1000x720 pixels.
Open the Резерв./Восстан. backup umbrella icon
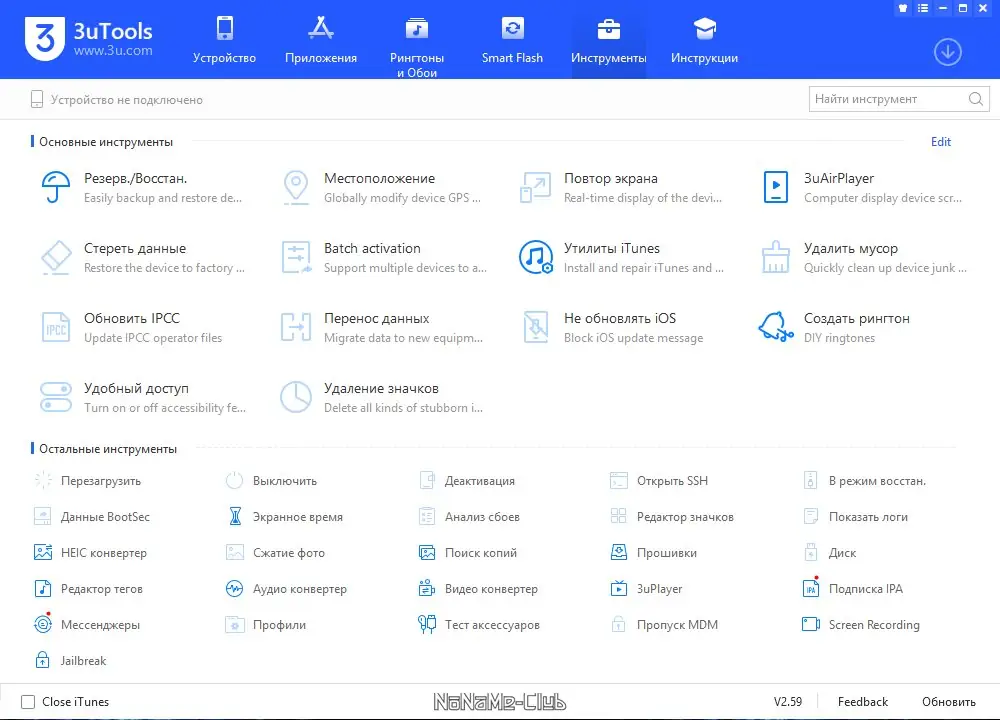(x=55, y=187)
